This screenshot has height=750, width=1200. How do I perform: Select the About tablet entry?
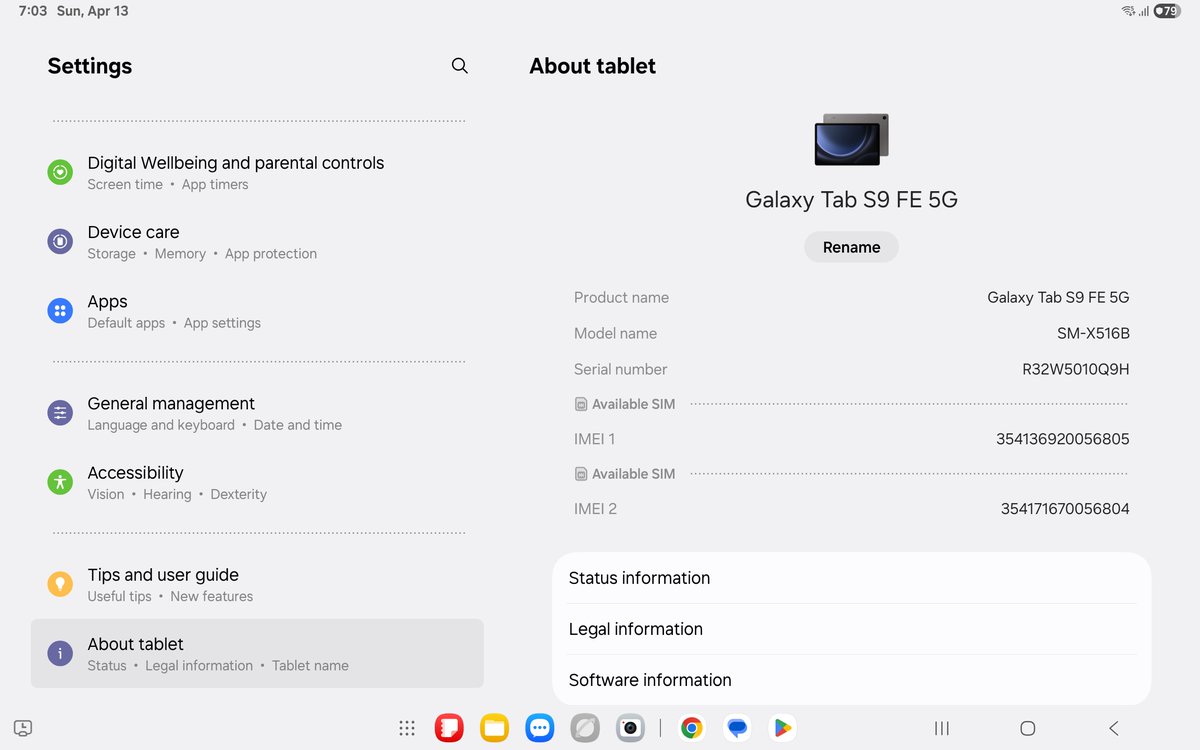click(258, 654)
